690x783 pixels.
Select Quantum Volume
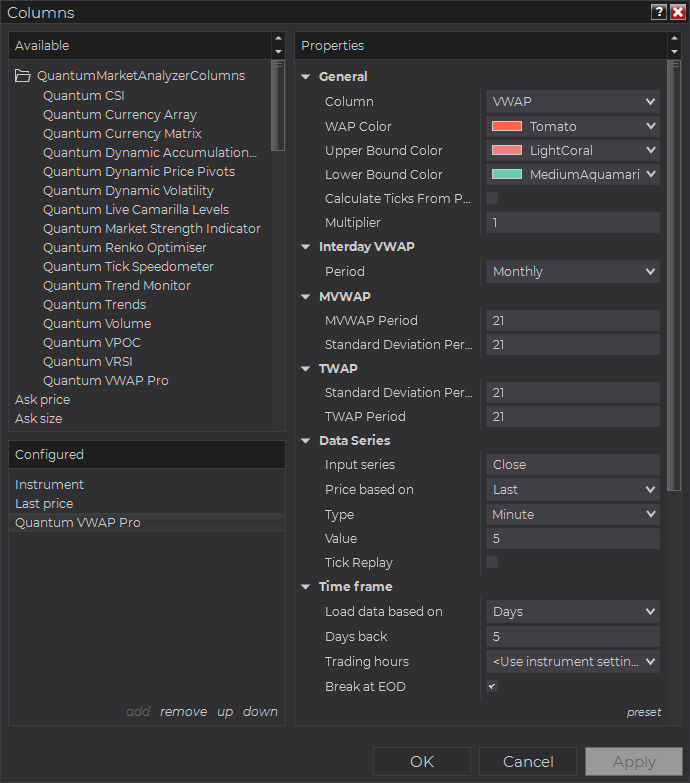pos(97,324)
